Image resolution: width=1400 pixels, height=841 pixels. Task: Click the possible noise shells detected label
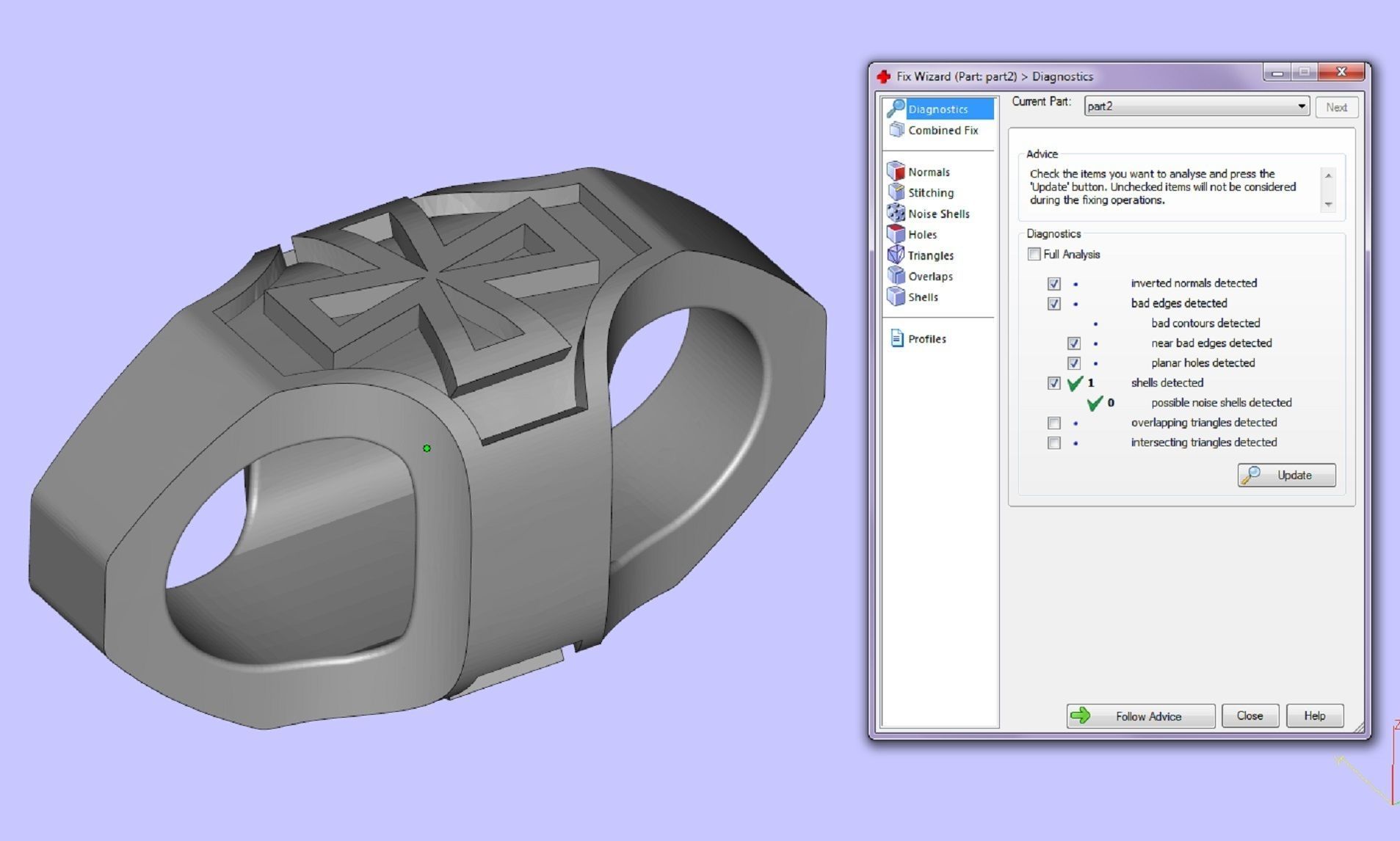pyautogui.click(x=1222, y=402)
